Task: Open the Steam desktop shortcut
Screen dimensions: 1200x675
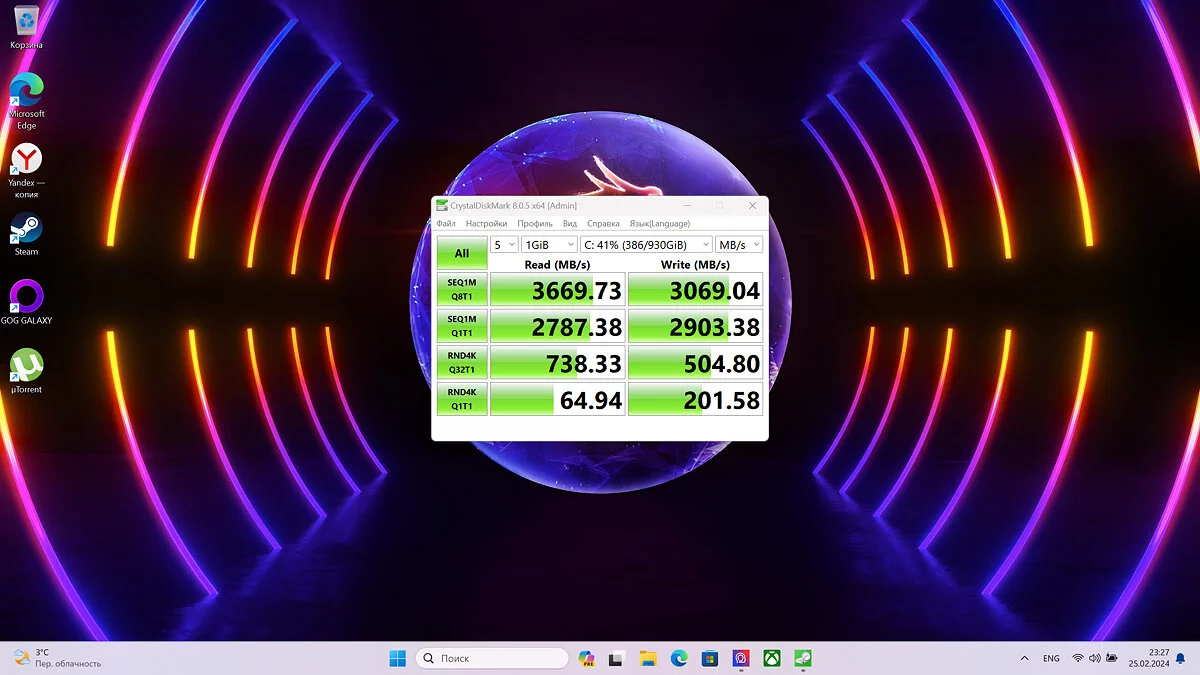Action: click(x=26, y=228)
